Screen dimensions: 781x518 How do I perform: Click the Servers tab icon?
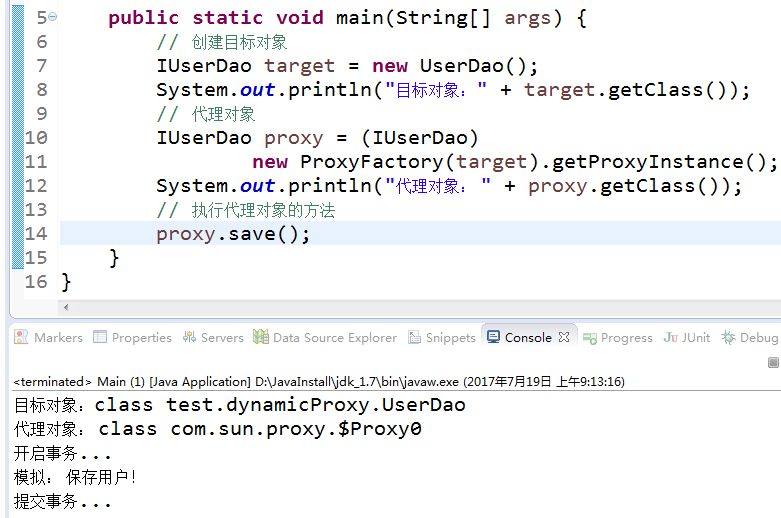(x=189, y=337)
